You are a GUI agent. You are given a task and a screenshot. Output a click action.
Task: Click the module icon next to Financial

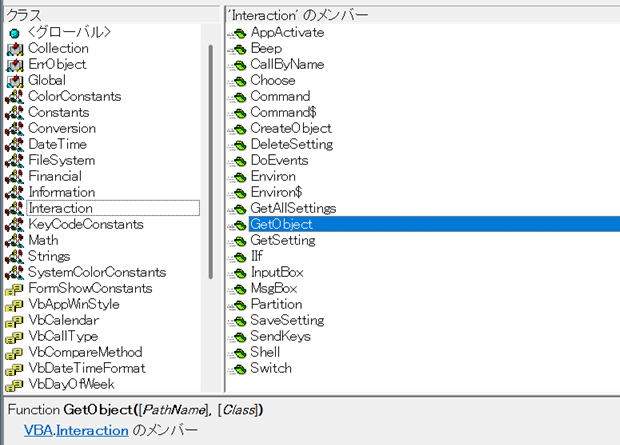click(15, 177)
